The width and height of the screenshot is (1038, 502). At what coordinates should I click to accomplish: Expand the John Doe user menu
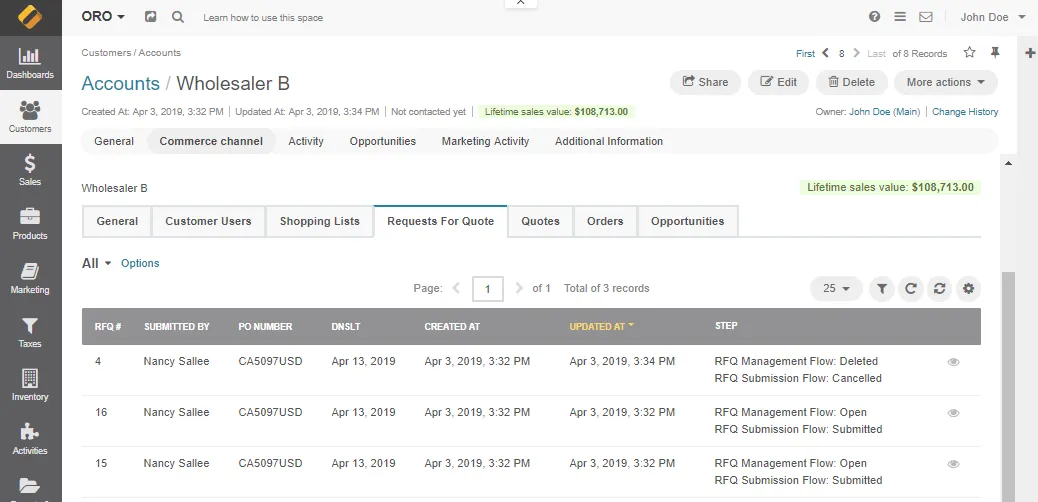pos(993,17)
